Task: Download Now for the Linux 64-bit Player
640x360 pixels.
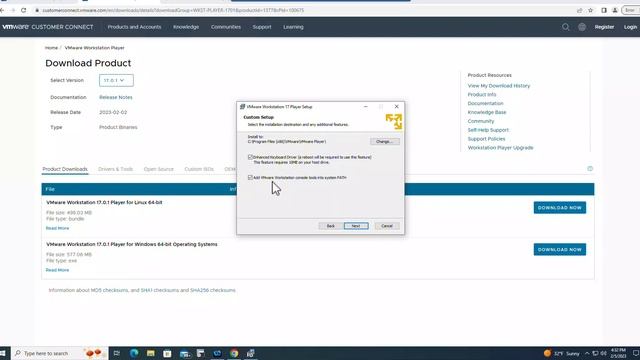Action: pyautogui.click(x=560, y=208)
